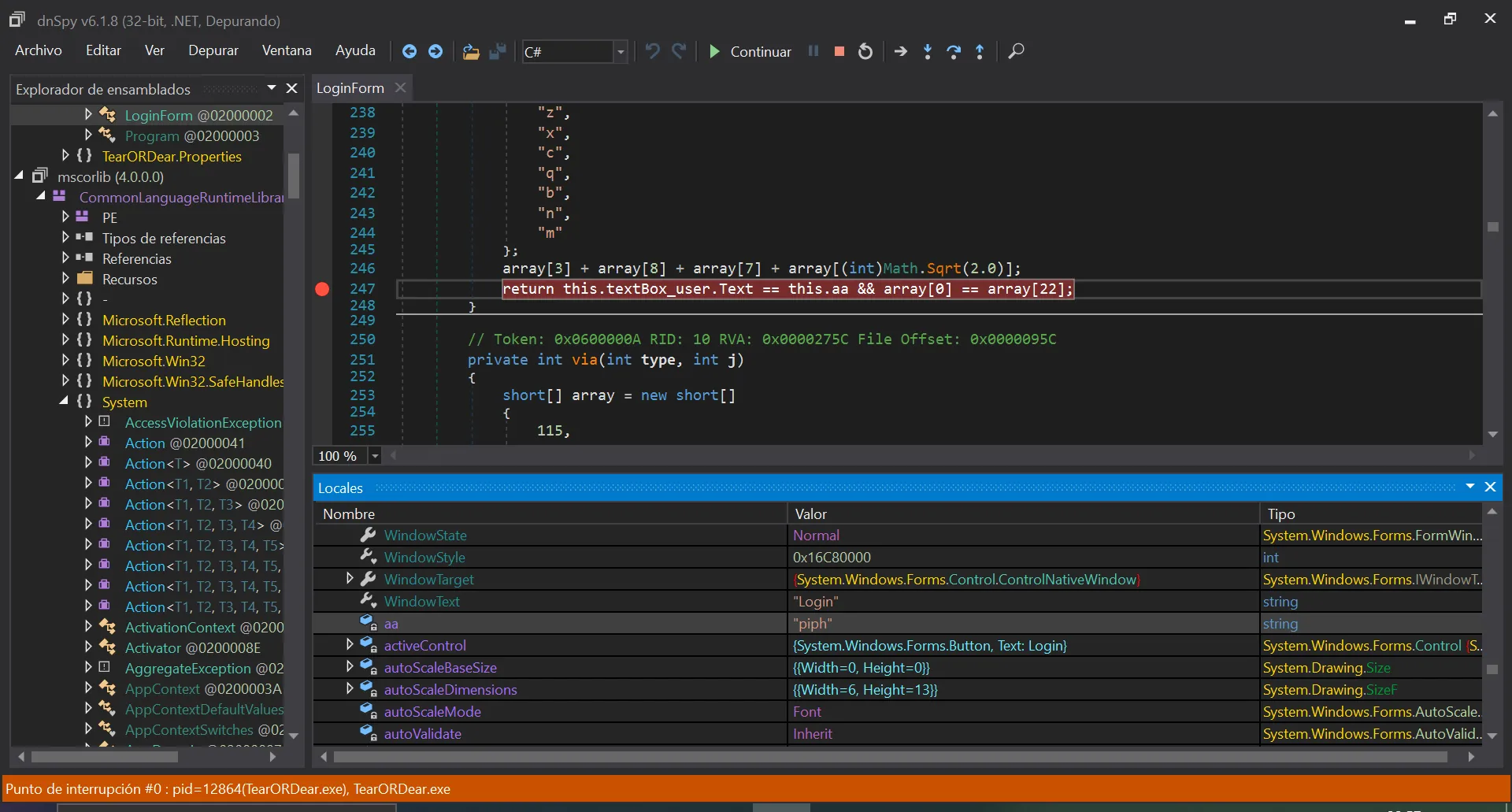This screenshot has width=1512, height=812.
Task: Click the return statement on line 247
Action: coord(787,289)
